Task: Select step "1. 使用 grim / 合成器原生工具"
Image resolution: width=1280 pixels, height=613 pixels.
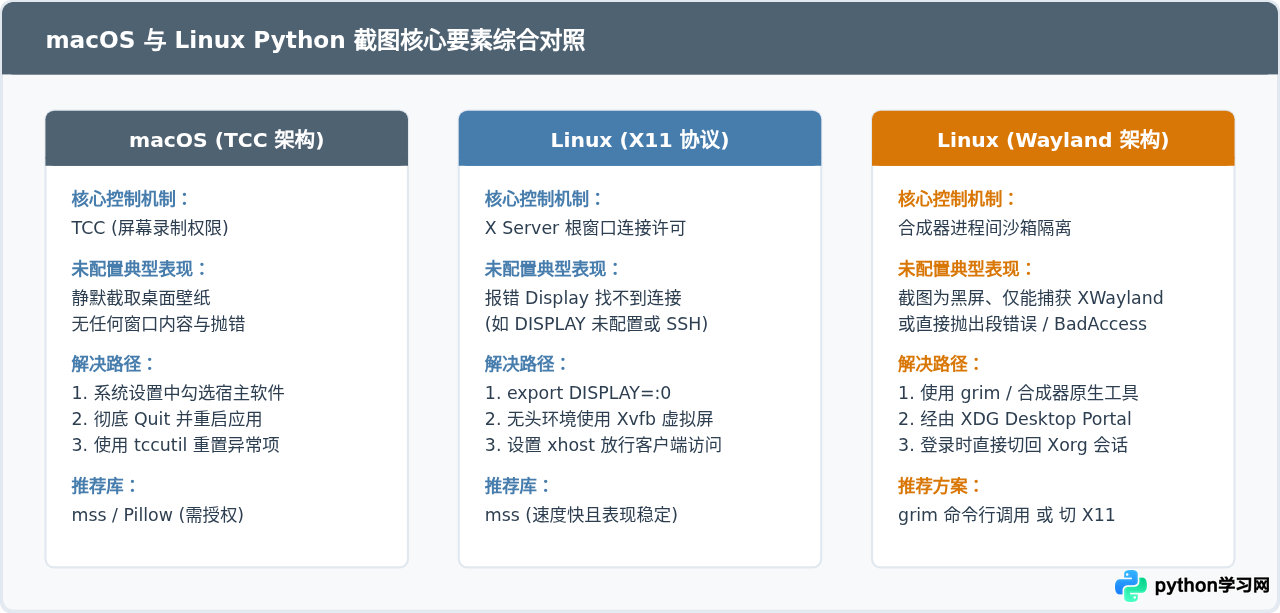Action: coord(1018,393)
